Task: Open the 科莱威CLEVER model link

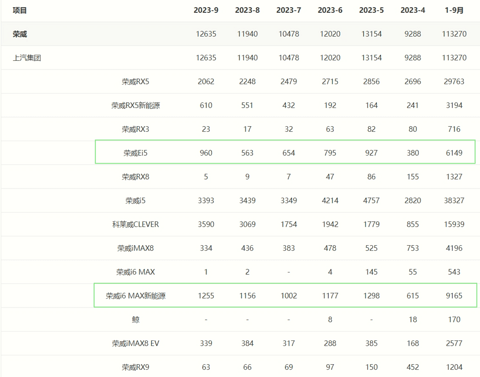Action: [135, 224]
